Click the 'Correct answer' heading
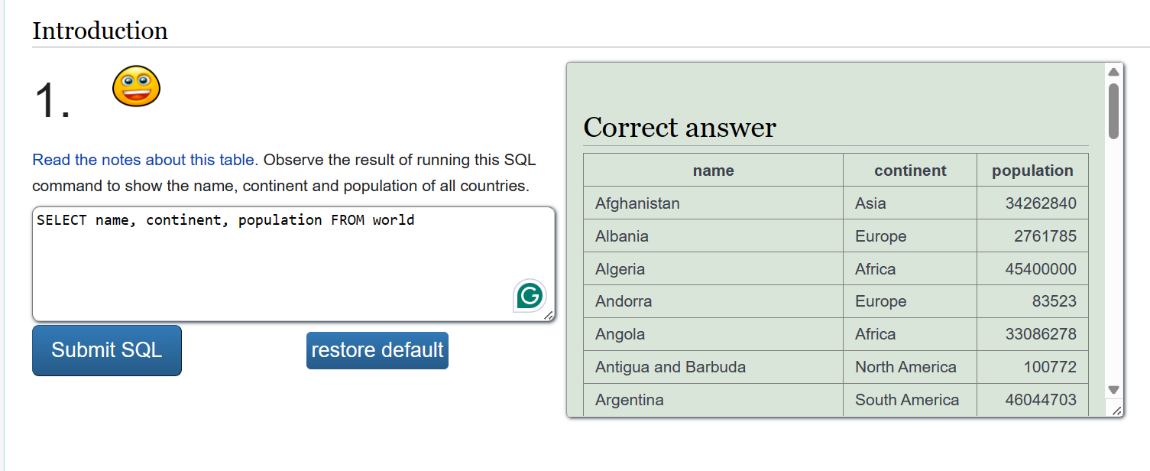 tap(679, 128)
